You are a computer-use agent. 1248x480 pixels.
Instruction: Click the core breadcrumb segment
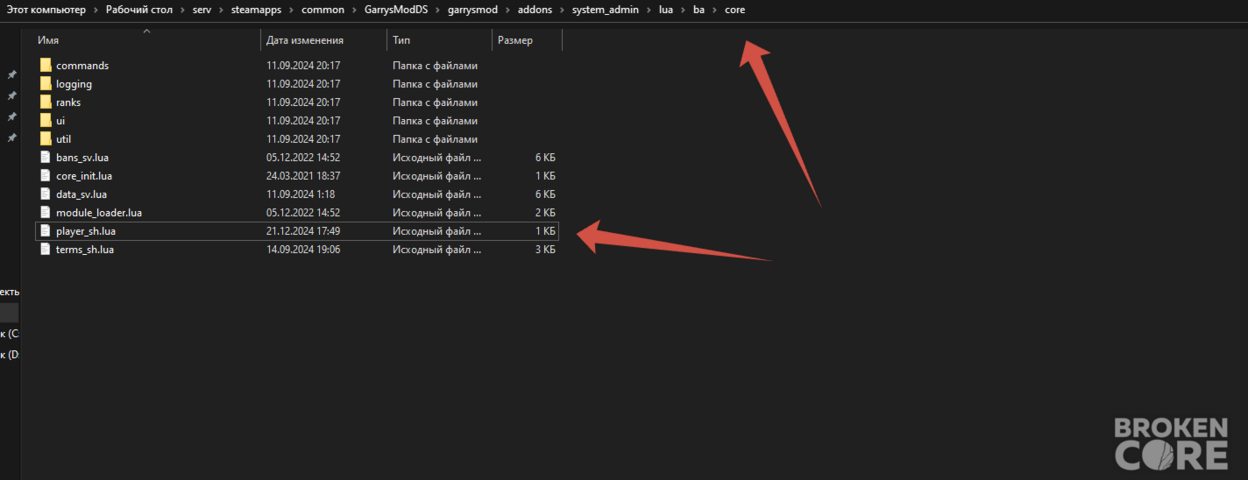[735, 10]
